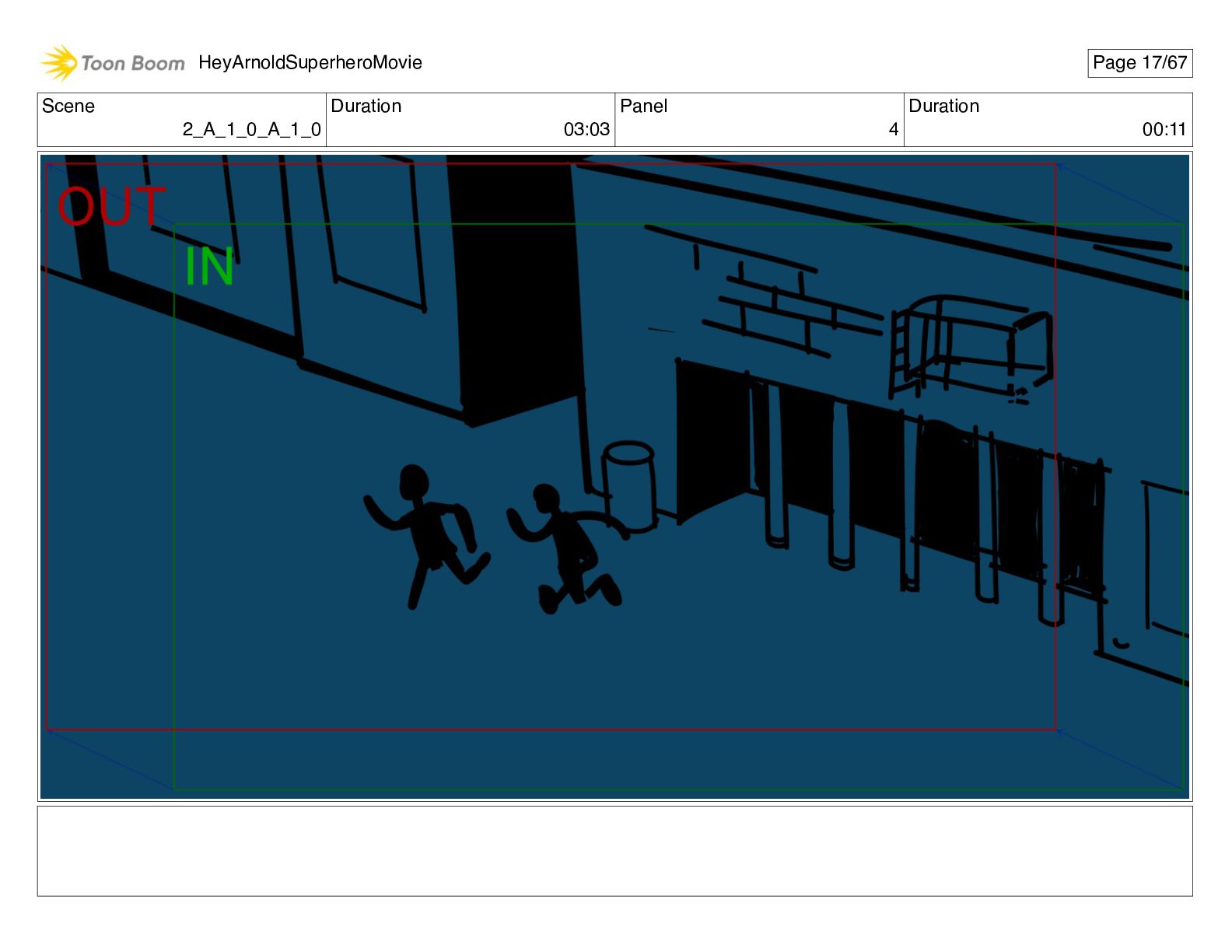Click the Scene header label

(x=68, y=106)
